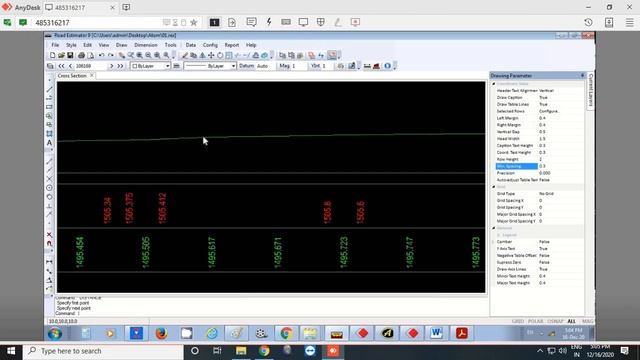The image size is (640, 360).
Task: Go to previous section with < button
Action: (x=70, y=66)
